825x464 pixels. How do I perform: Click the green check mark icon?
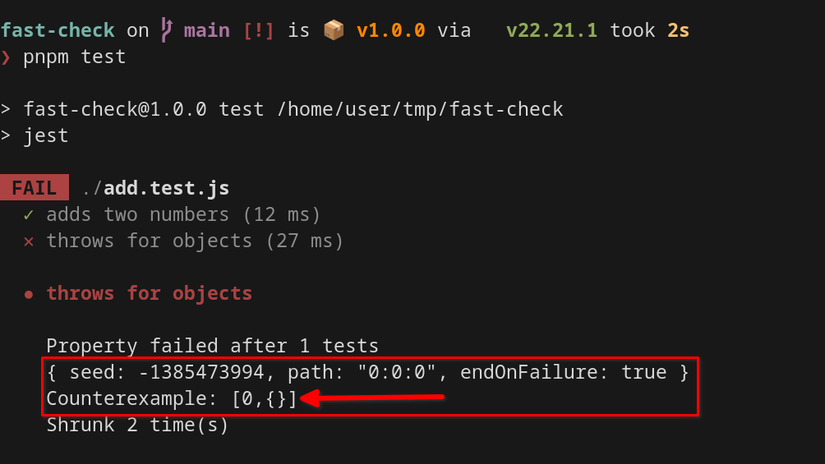coord(29,215)
